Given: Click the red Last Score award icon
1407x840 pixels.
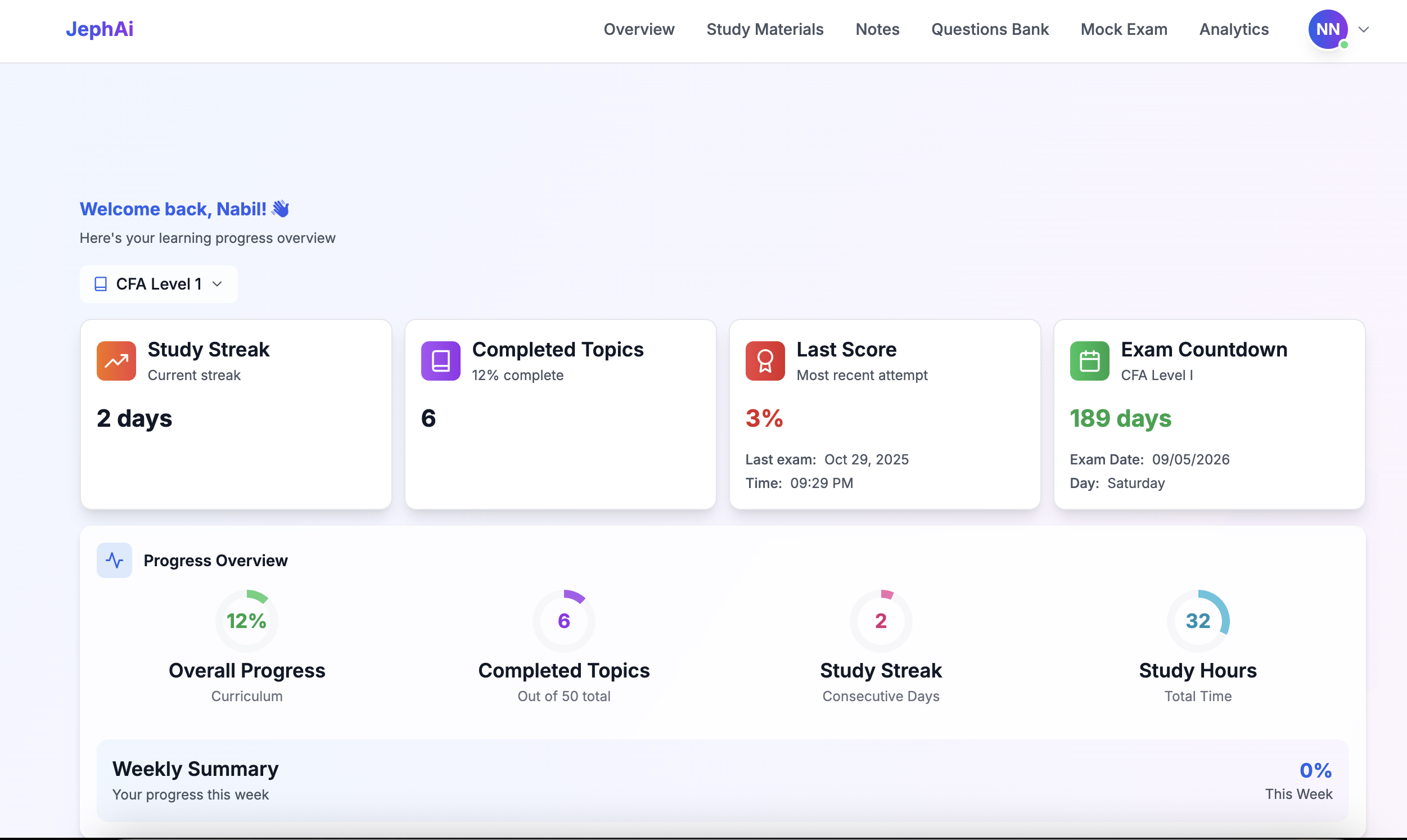Looking at the screenshot, I should (765, 360).
